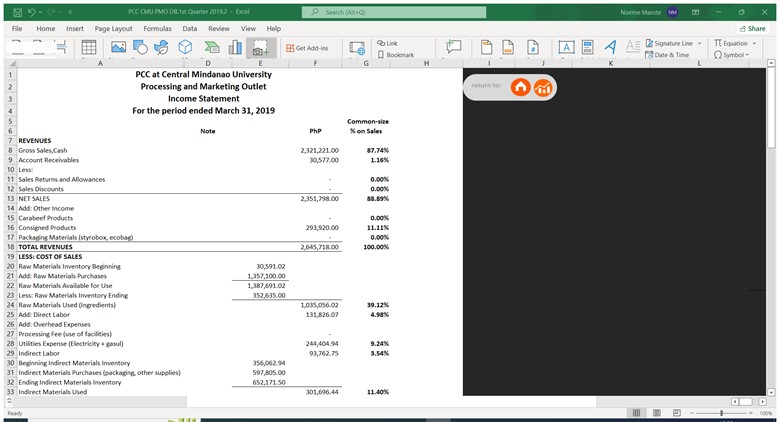Open the View tab
This screenshot has width=780, height=422.
[248, 28]
